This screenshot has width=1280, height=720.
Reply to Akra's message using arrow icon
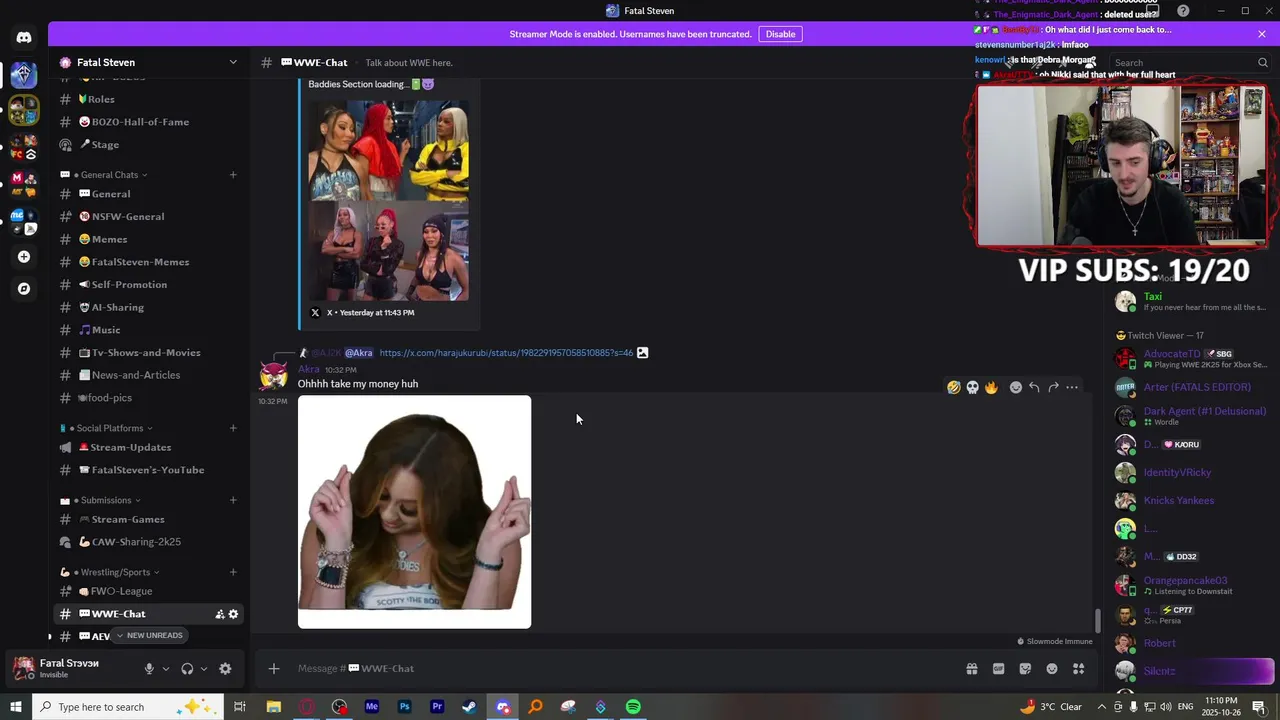tap(1034, 387)
